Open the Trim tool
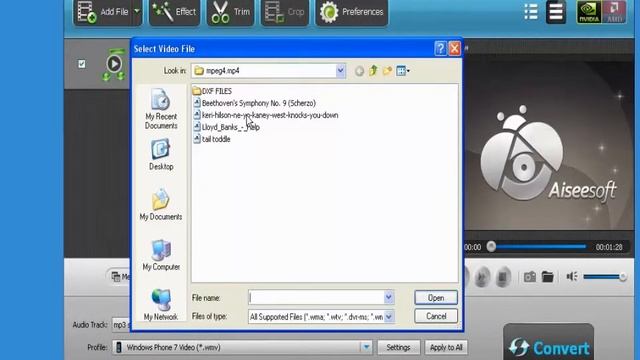 (231, 12)
